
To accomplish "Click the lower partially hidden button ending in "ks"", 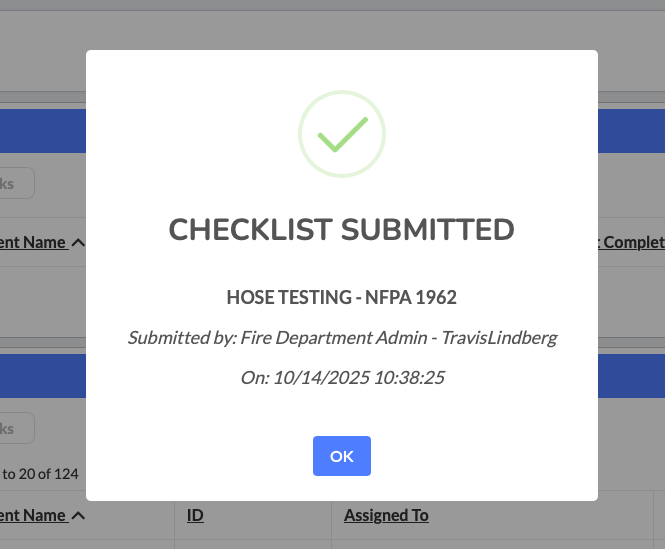I will point(16,428).
